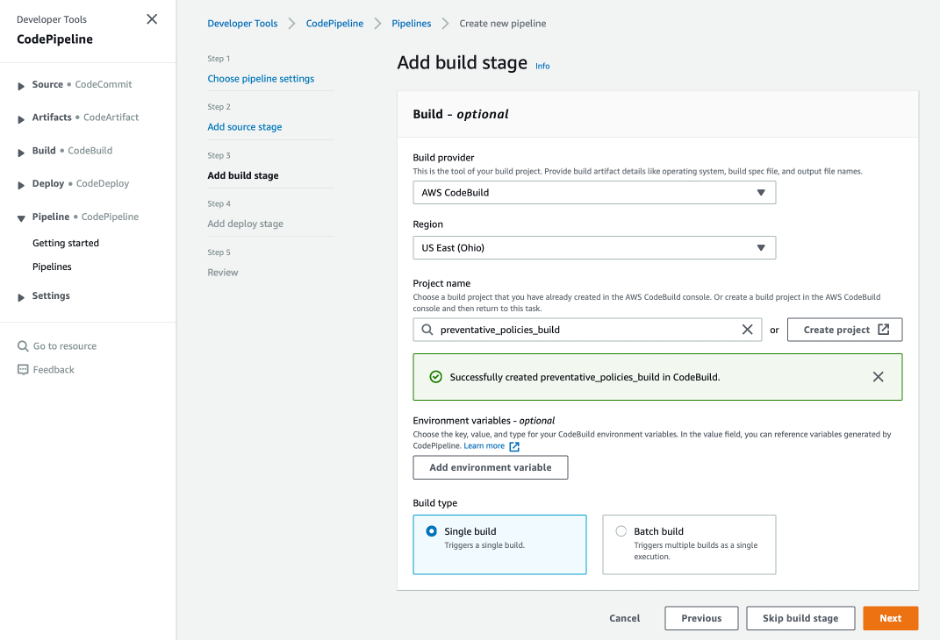Click the Go to resource magnifier icon
Viewport: 941px width, 641px height.
[24, 345]
